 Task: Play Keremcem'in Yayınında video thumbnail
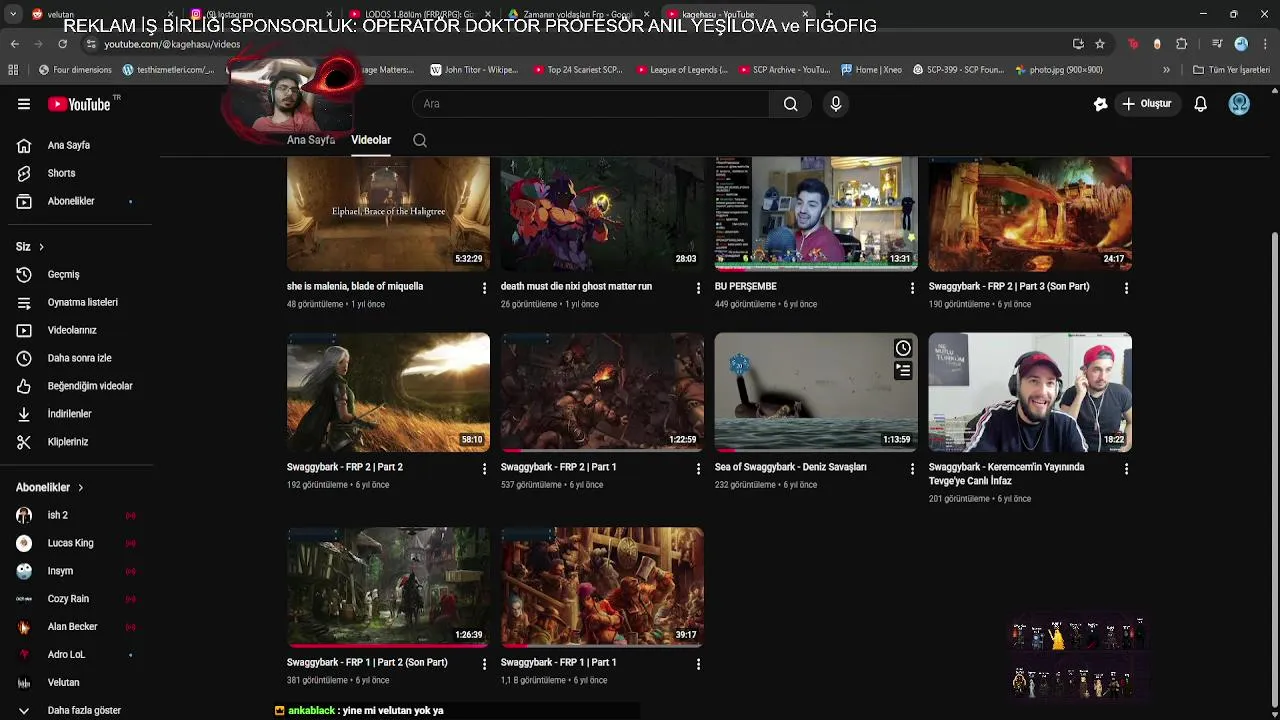[1030, 392]
